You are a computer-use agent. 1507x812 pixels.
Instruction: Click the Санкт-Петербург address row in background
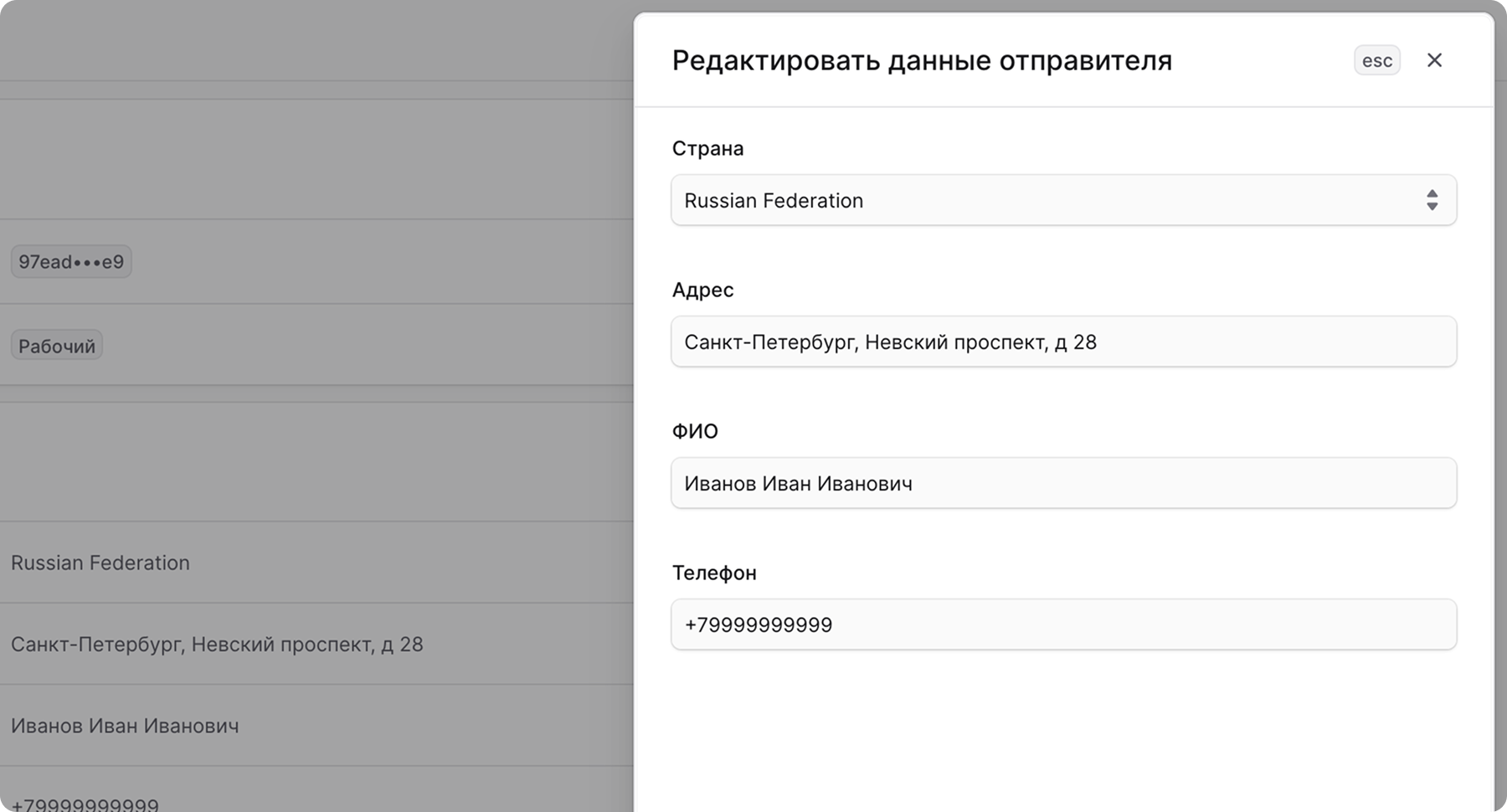[x=217, y=645]
